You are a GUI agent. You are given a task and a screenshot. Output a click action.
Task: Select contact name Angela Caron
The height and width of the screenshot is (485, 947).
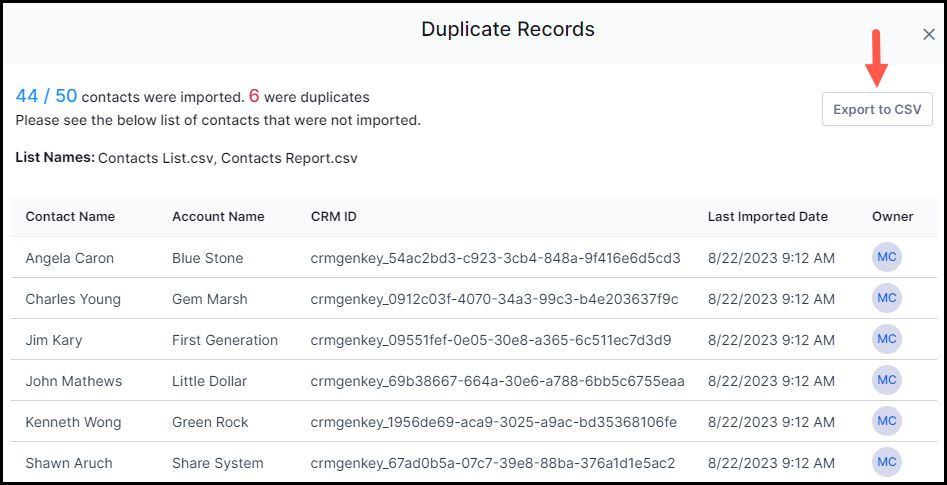[69, 258]
